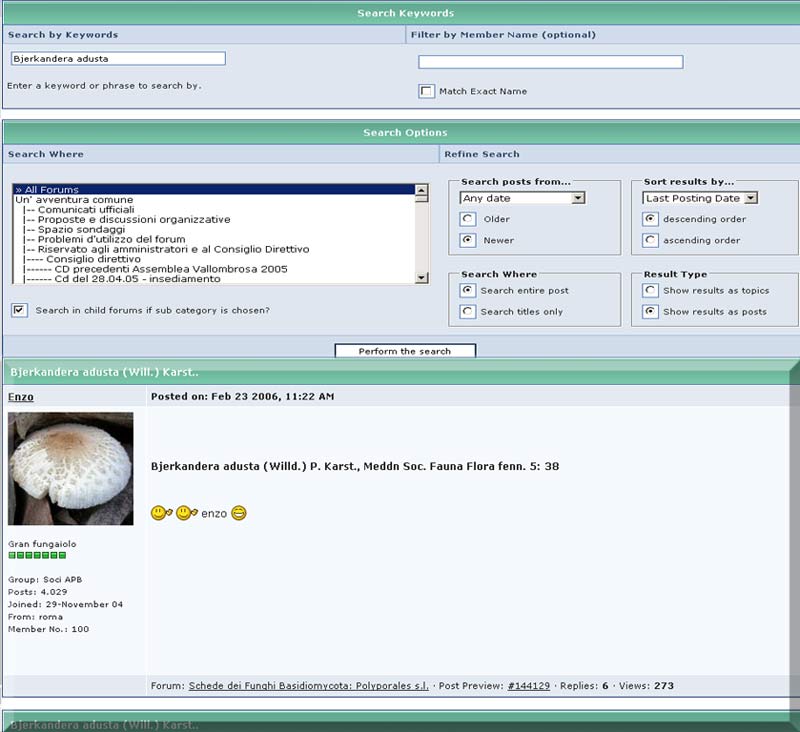Select Search titles only option
This screenshot has width=800, height=732.
click(467, 311)
